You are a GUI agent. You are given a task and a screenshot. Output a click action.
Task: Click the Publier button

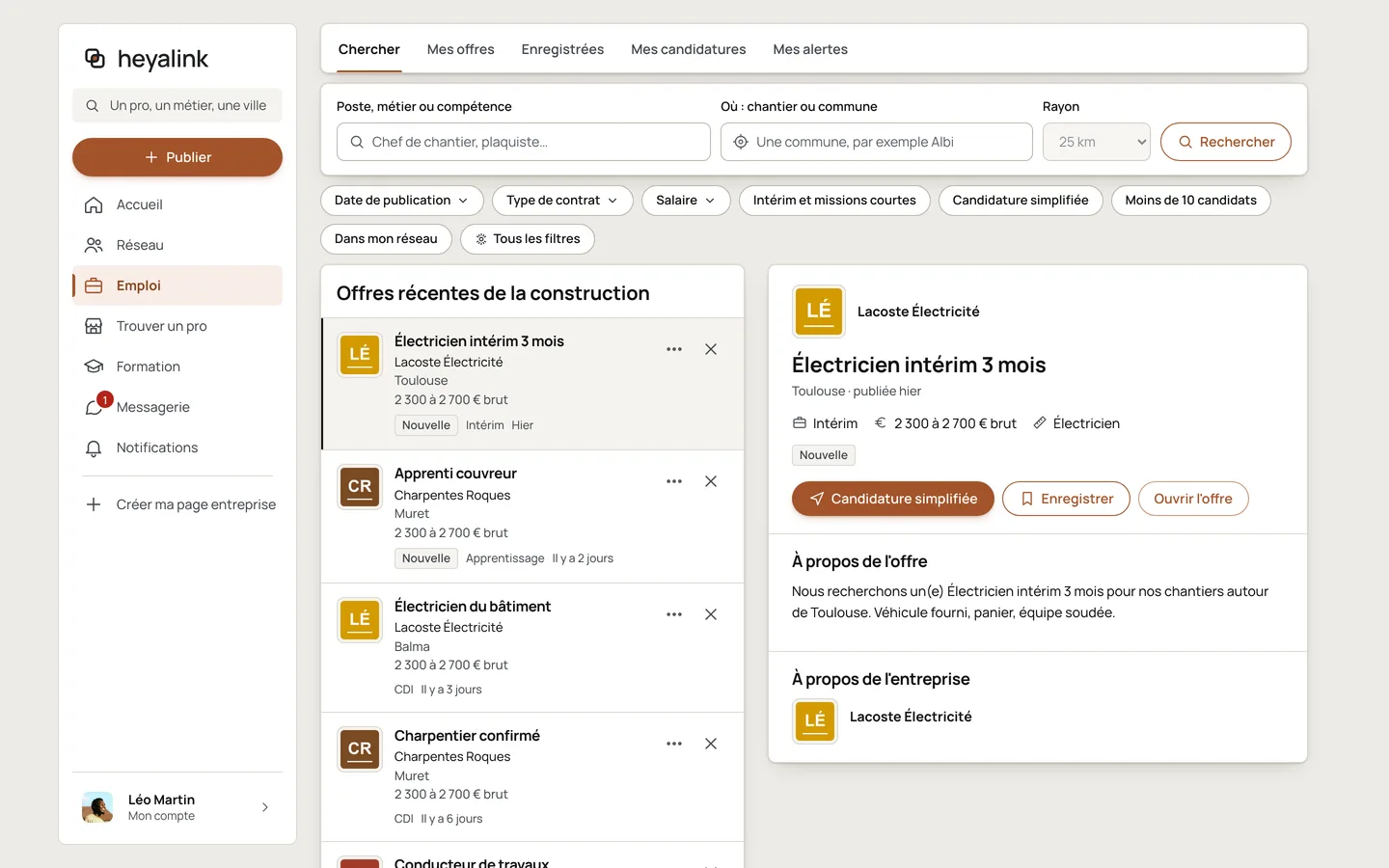177,157
